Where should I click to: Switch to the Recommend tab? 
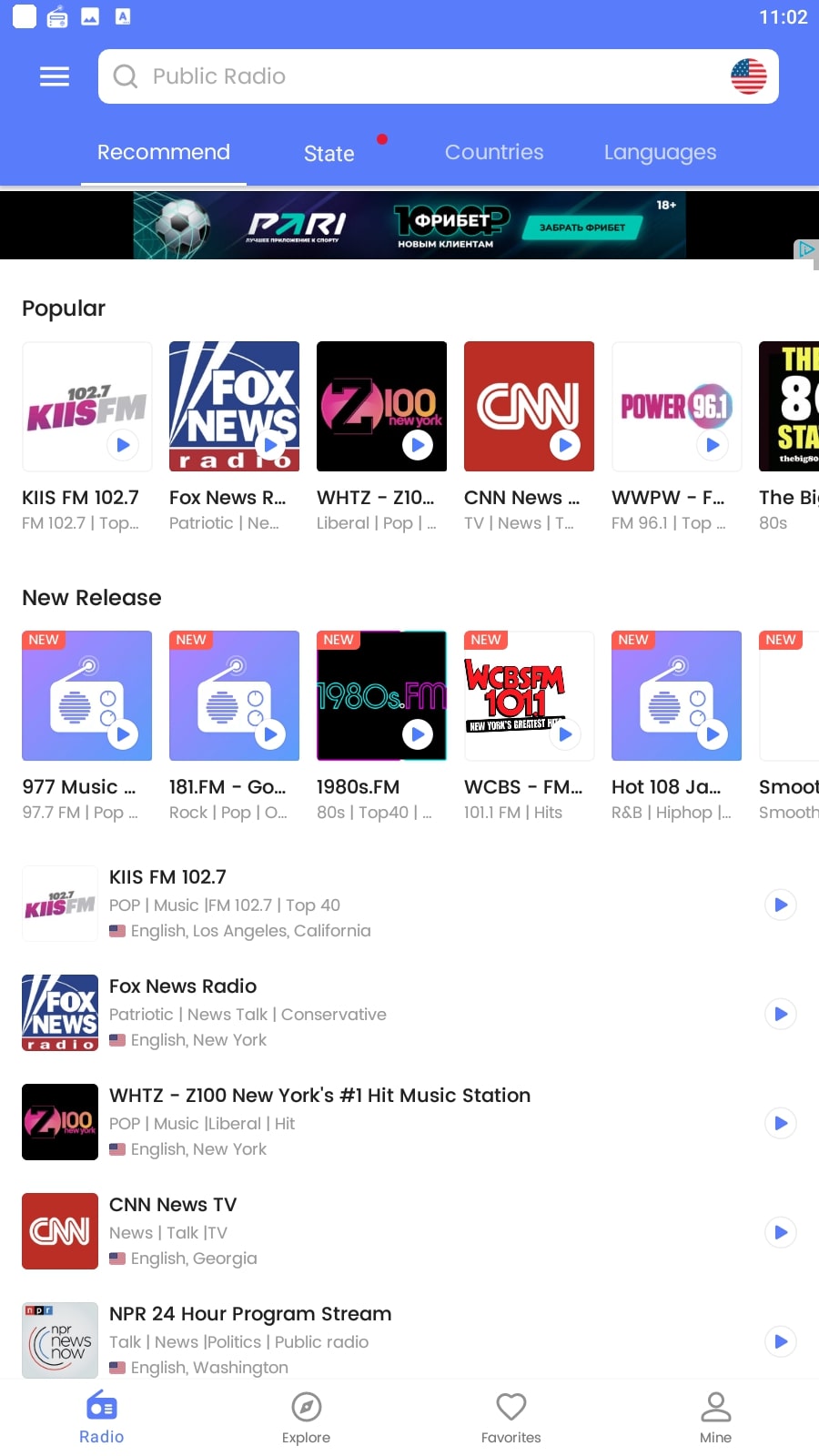pyautogui.click(x=164, y=152)
